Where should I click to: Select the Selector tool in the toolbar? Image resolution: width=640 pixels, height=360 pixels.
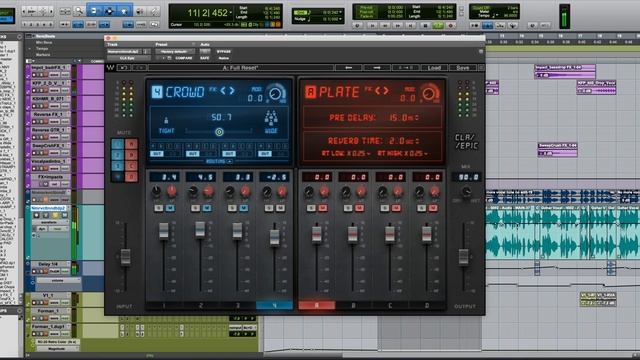[x=109, y=11]
